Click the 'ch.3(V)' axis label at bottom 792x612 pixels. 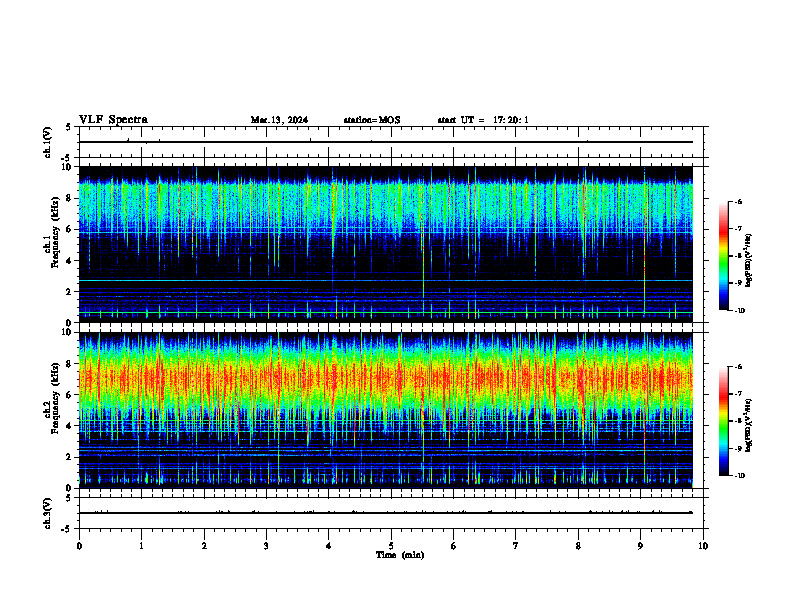[47, 513]
